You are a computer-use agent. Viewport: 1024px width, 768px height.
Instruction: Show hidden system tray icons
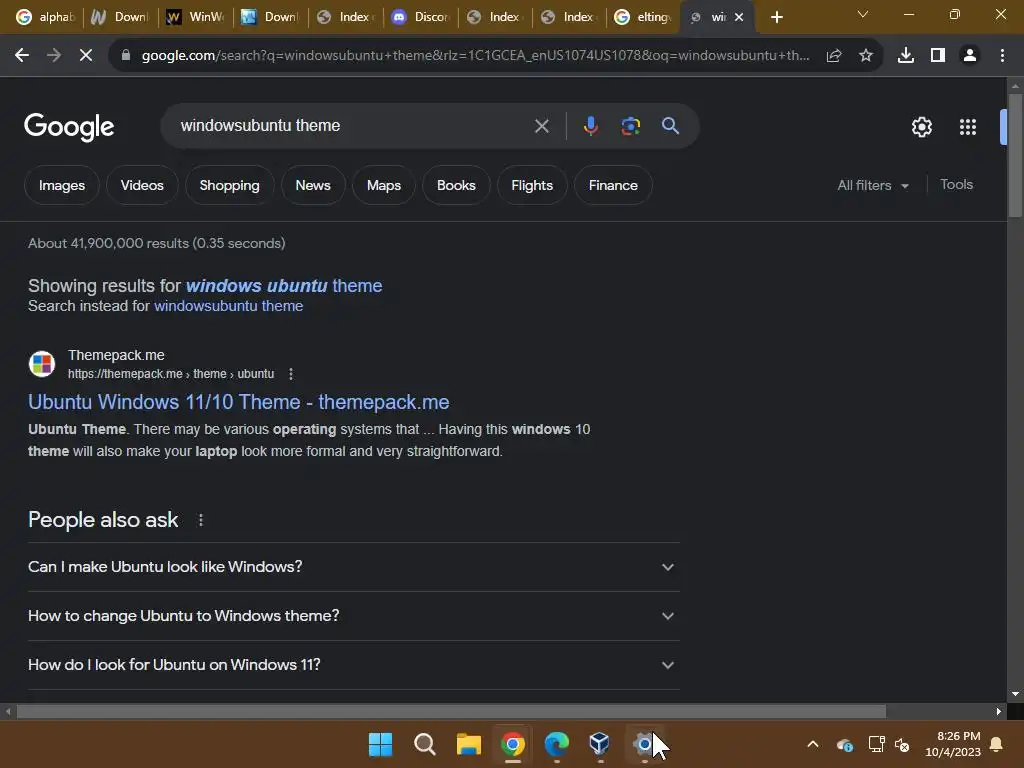click(812, 744)
